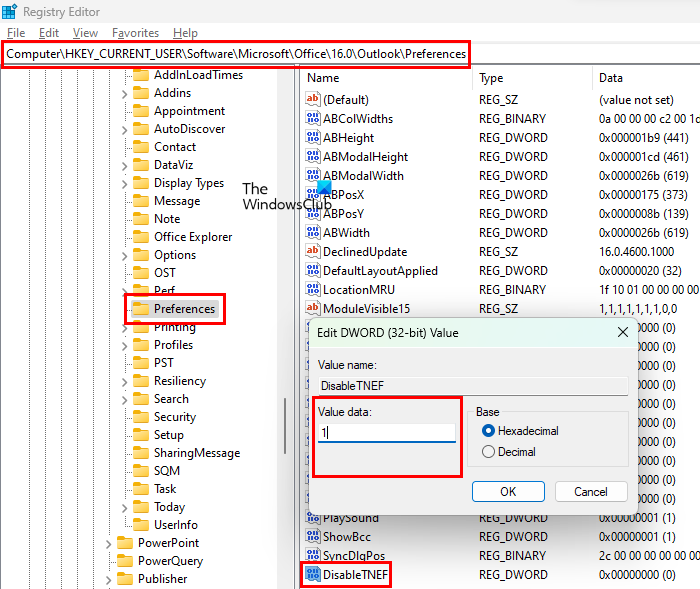The height and width of the screenshot is (589, 700).
Task: Click the Security folder icon
Action: tap(141, 417)
